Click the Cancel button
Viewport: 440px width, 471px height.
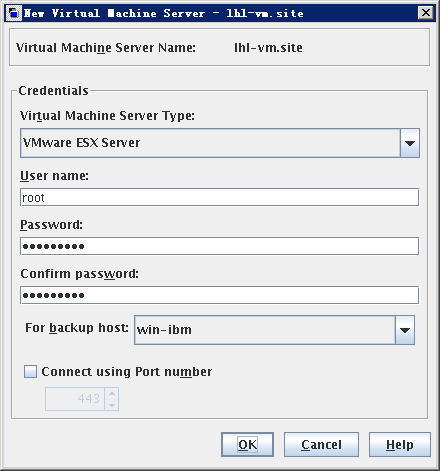(321, 445)
